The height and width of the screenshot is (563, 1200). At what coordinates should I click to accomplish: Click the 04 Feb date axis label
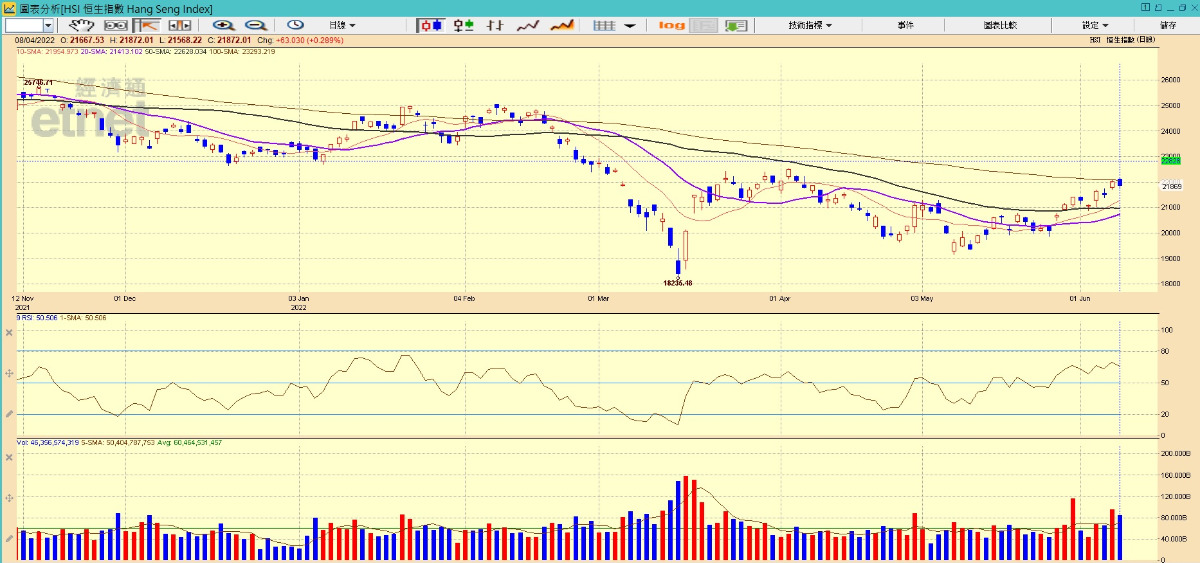463,298
